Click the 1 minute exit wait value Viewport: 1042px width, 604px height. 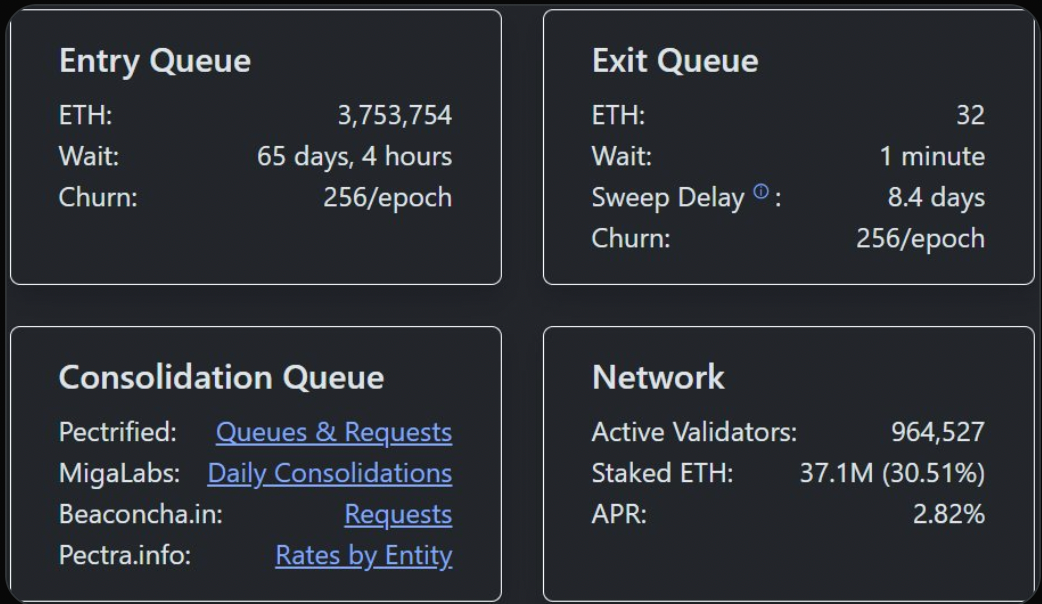(932, 156)
